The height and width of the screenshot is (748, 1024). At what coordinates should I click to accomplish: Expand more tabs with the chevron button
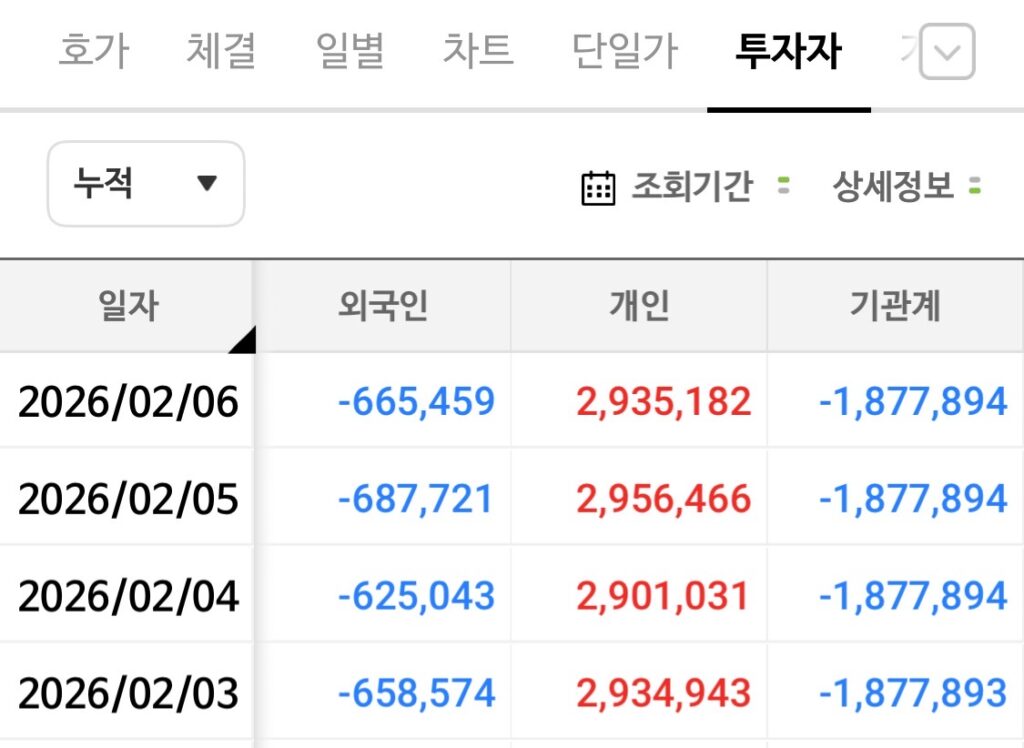click(946, 52)
